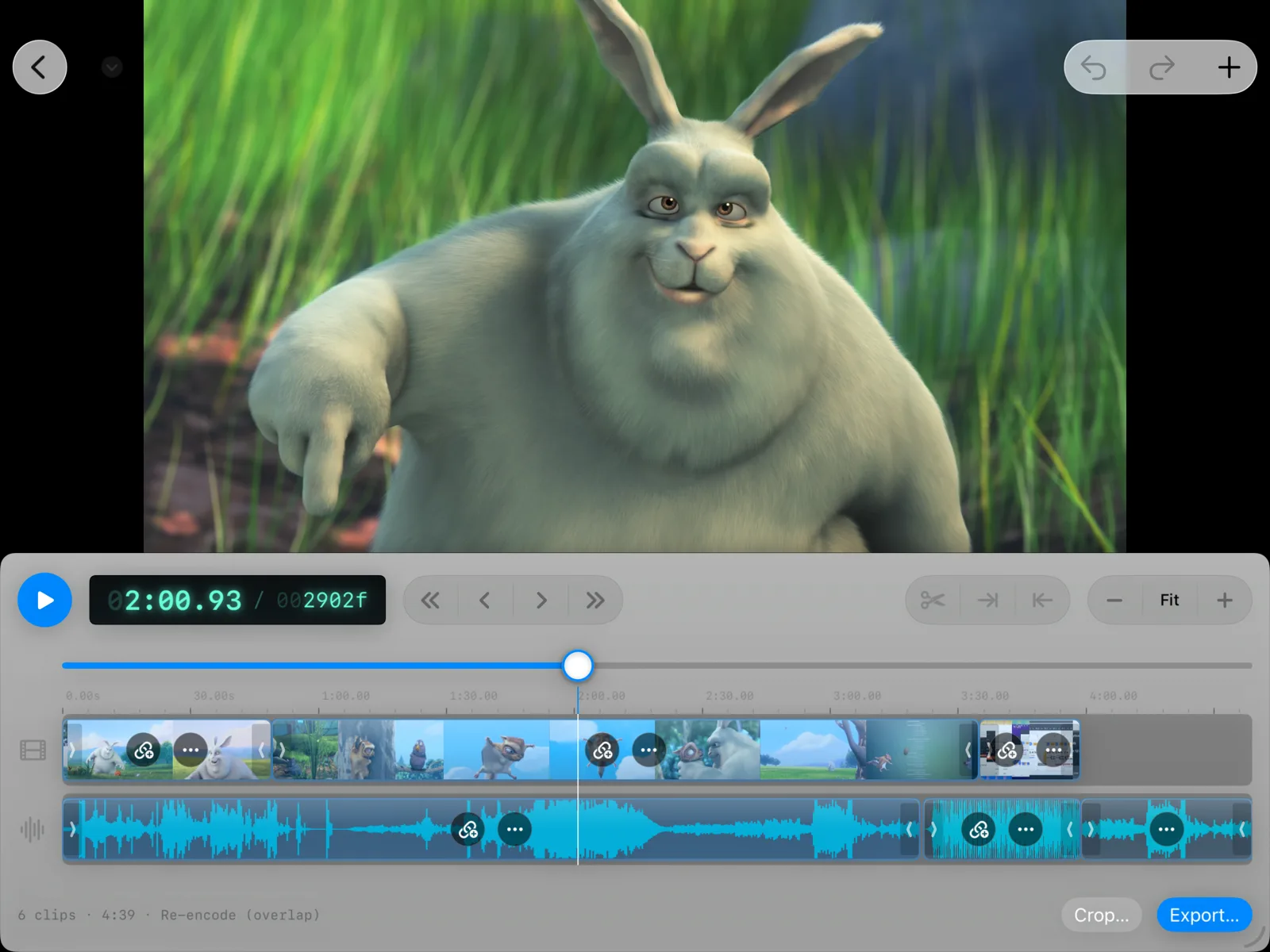Click the video track filmstrip icon
This screenshot has width=1270, height=952.
tap(33, 750)
